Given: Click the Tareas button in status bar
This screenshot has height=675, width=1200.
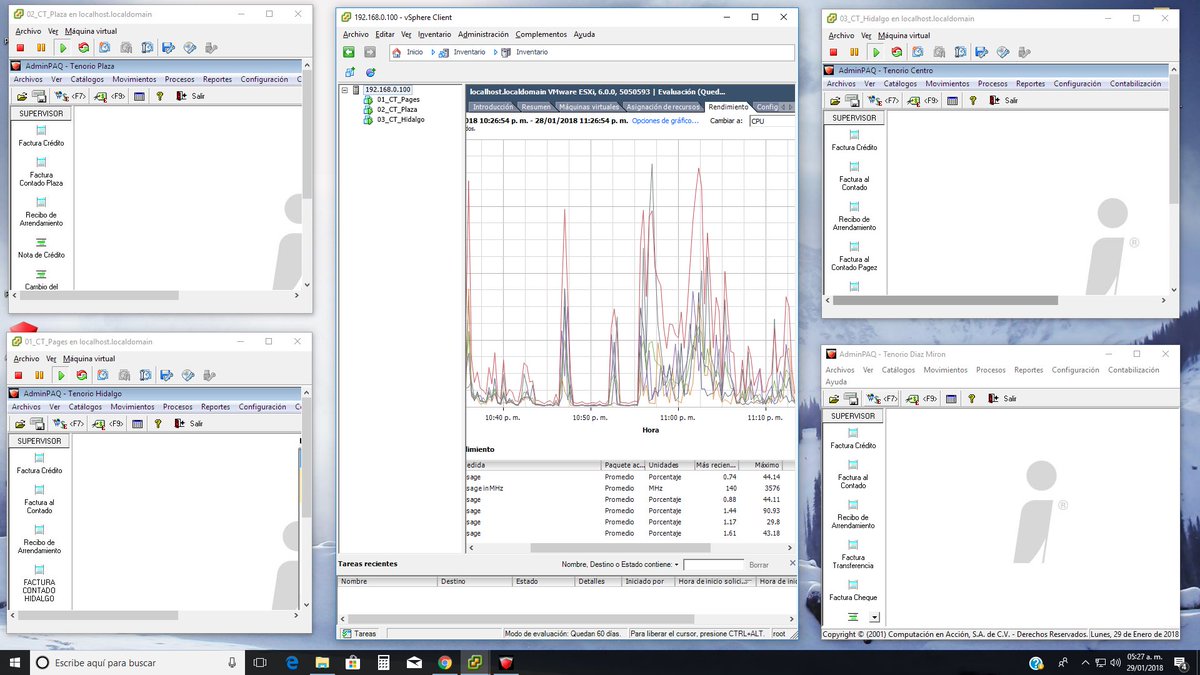Looking at the screenshot, I should pos(360,634).
